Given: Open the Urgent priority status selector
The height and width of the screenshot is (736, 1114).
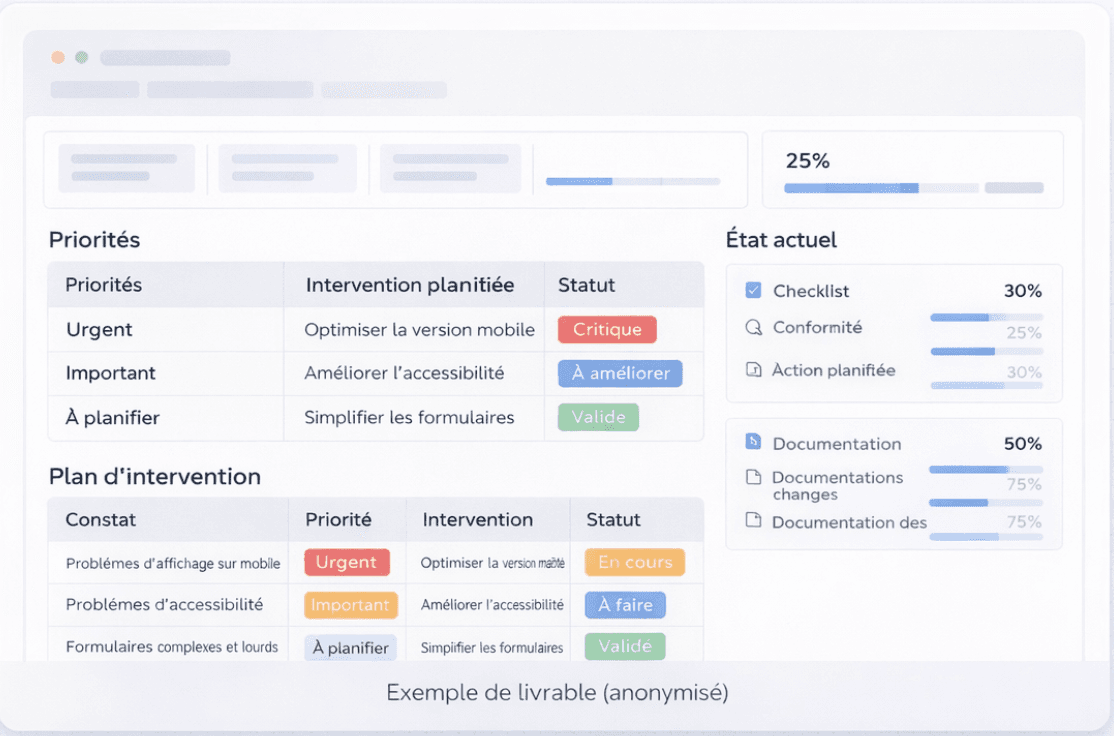Looking at the screenshot, I should point(347,562).
